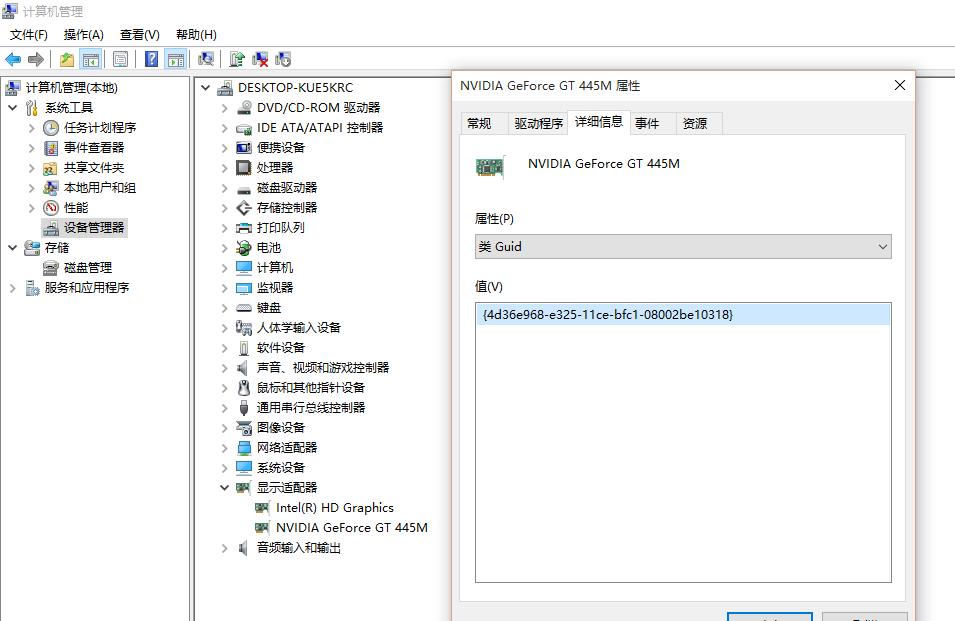Click the Update driver software icon
The width and height of the screenshot is (955, 621).
click(237, 59)
